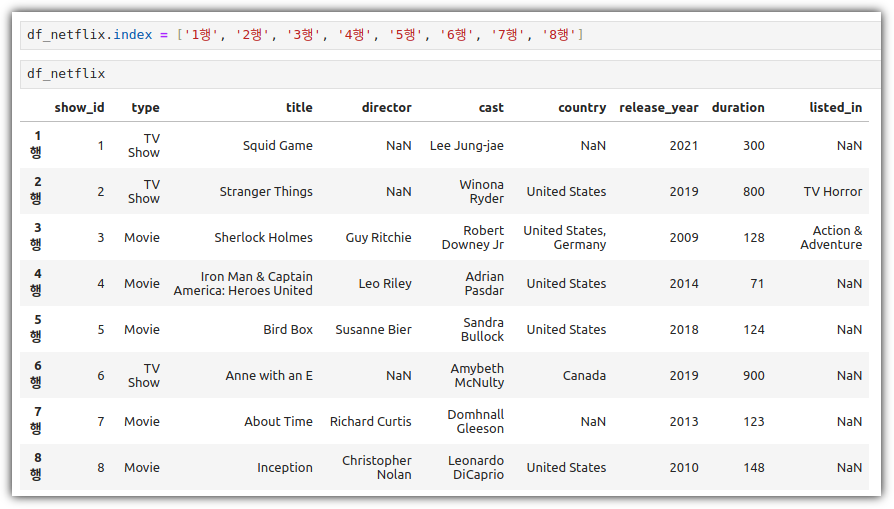Click director Richard Curtis cell
Image resolution: width=894 pixels, height=509 pixels.
[x=371, y=422]
